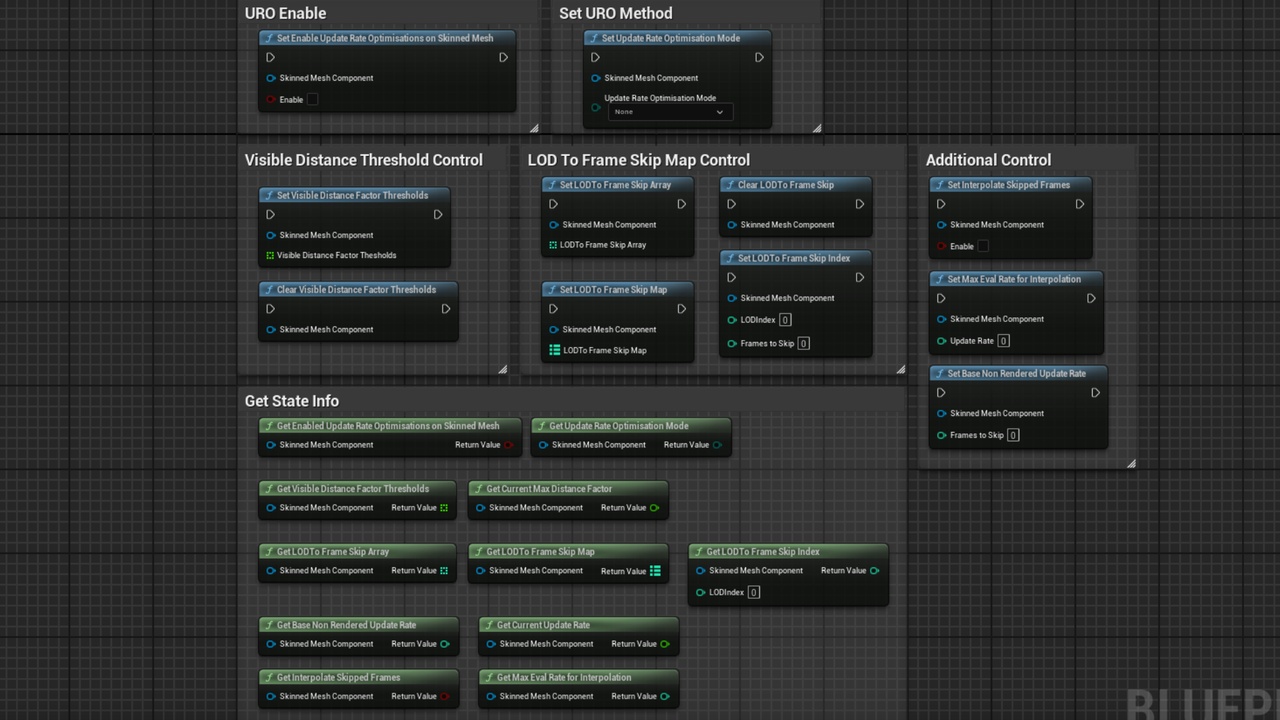Click LODTo Frame Skip Map input pin
The height and width of the screenshot is (720, 1280).
554,350
